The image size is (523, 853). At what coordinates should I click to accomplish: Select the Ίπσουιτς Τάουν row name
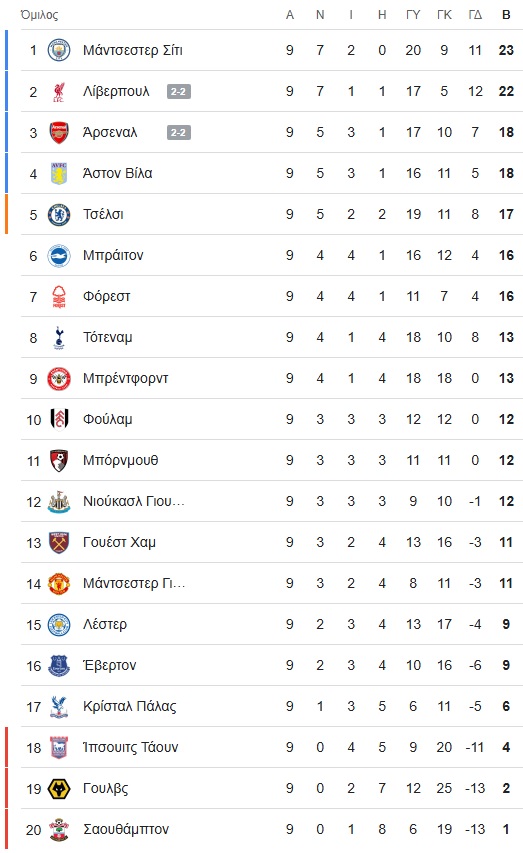coord(131,747)
